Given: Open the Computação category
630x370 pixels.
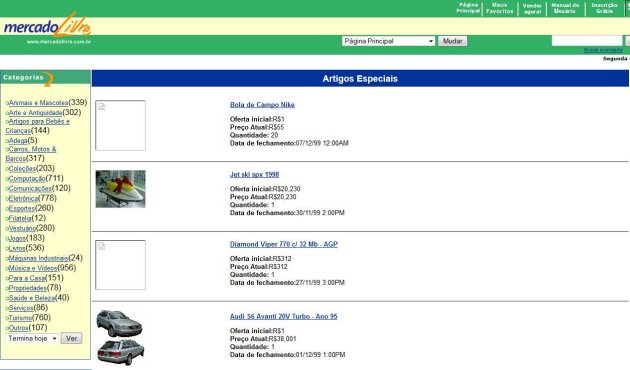Looking at the screenshot, I should [27, 179].
